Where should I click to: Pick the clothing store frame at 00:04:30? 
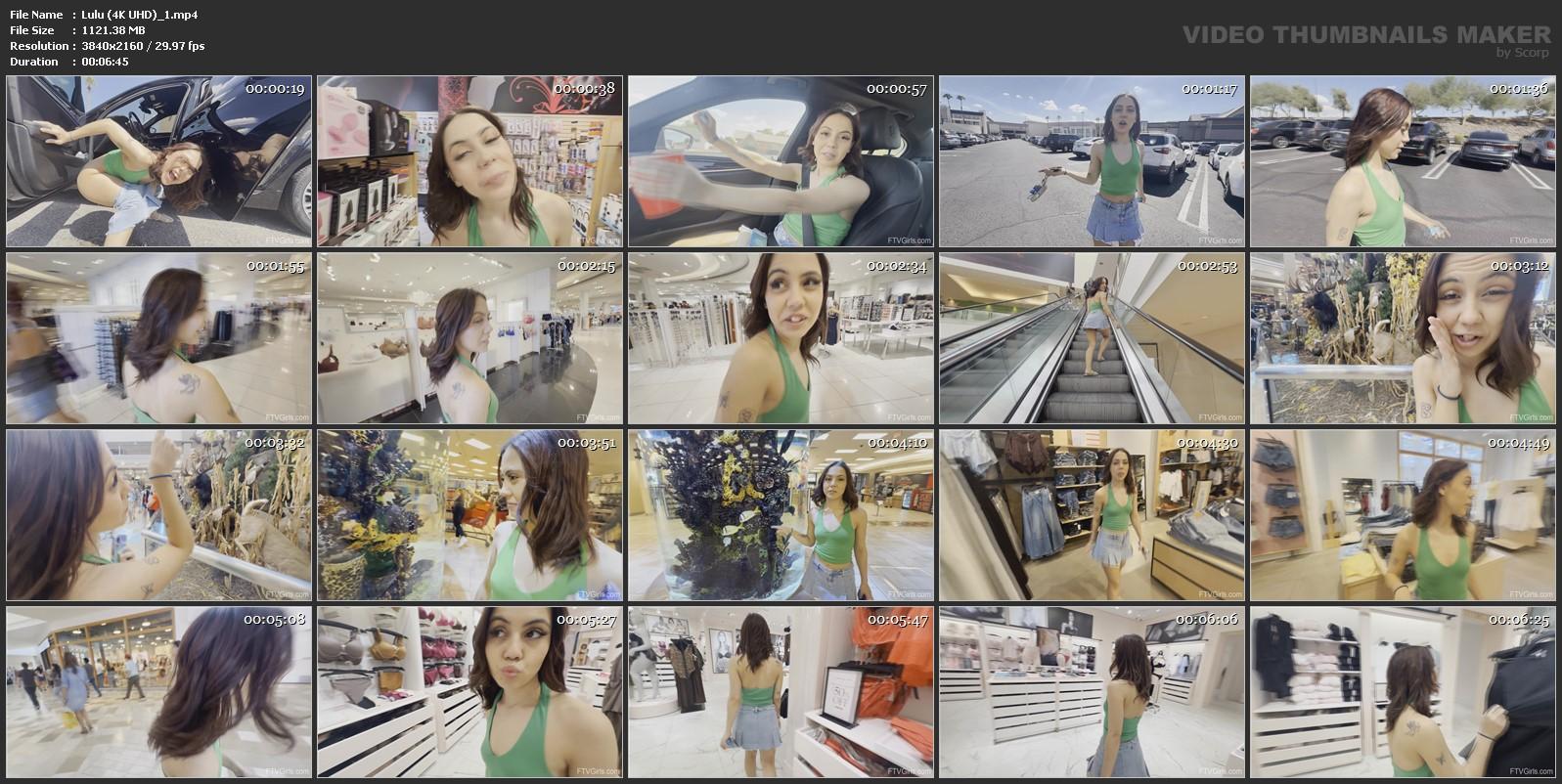coord(1092,515)
